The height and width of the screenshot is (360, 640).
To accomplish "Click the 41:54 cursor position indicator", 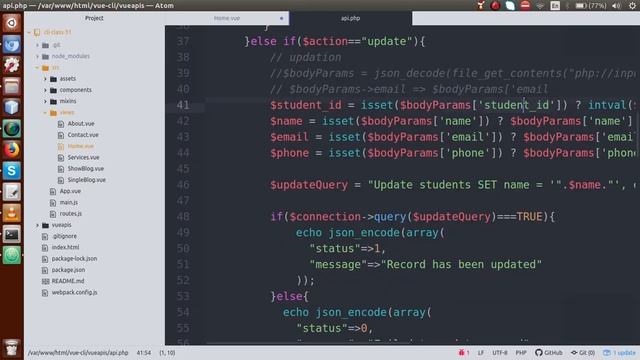I will point(144,353).
